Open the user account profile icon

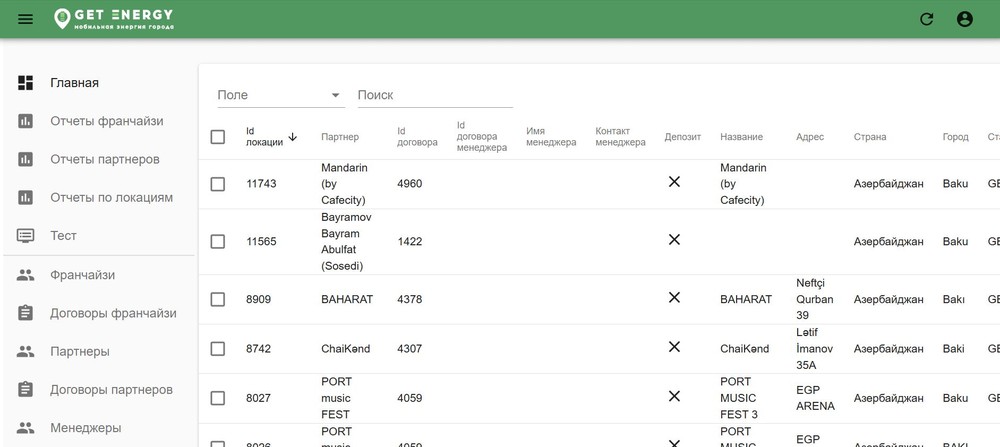(x=964, y=19)
